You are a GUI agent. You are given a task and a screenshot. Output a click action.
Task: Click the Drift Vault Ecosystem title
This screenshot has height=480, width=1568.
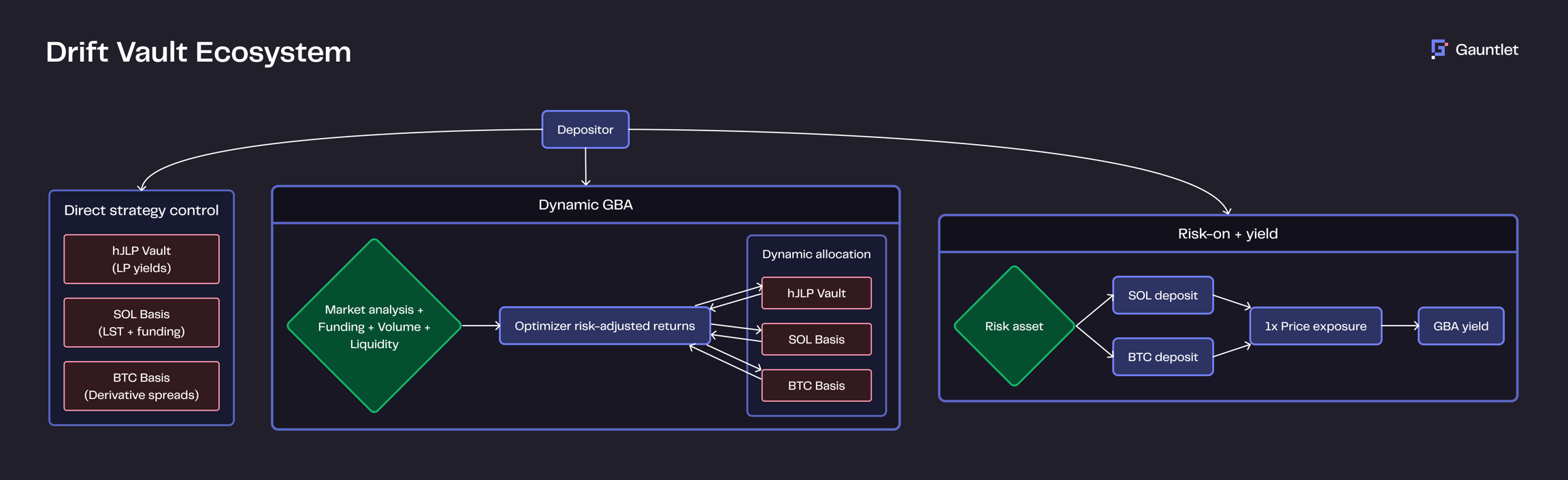pyautogui.click(x=199, y=52)
